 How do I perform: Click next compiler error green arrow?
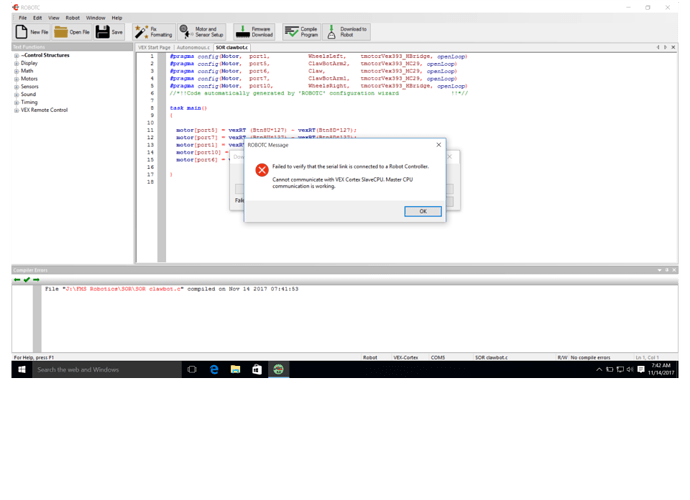(x=36, y=280)
